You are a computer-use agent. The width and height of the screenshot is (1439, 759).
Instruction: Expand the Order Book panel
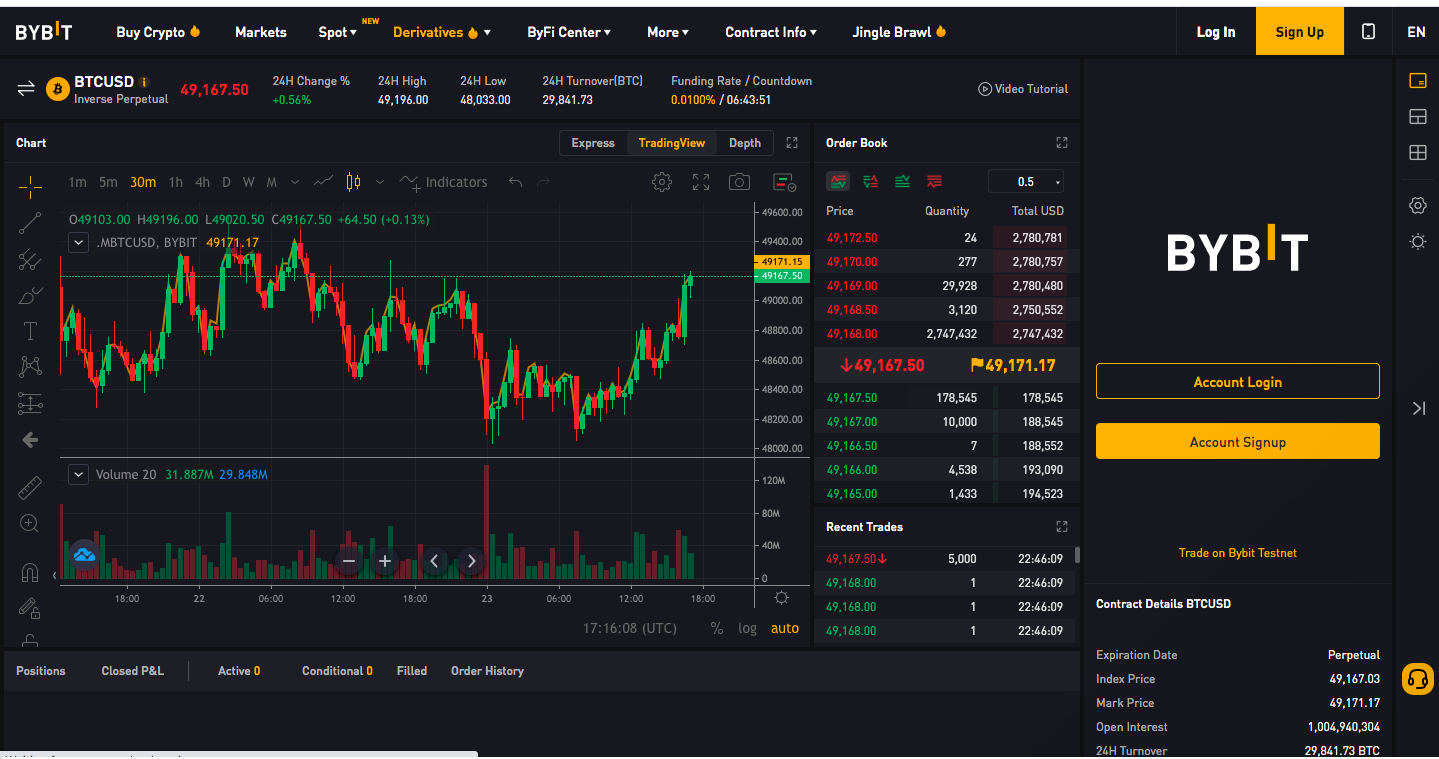1062,143
